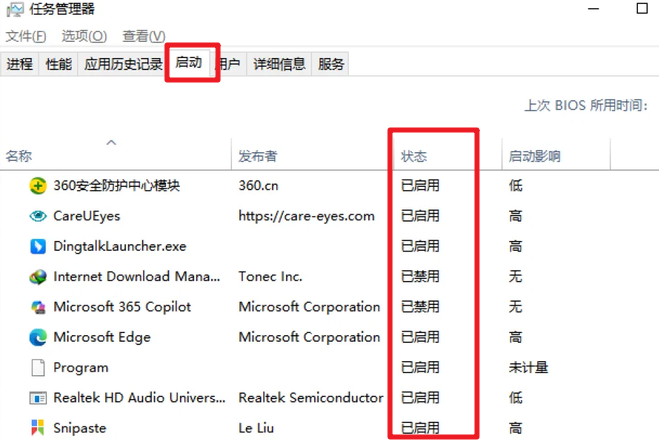Click the Internet Download Manager icon
The width and height of the screenshot is (659, 440).
click(x=38, y=277)
